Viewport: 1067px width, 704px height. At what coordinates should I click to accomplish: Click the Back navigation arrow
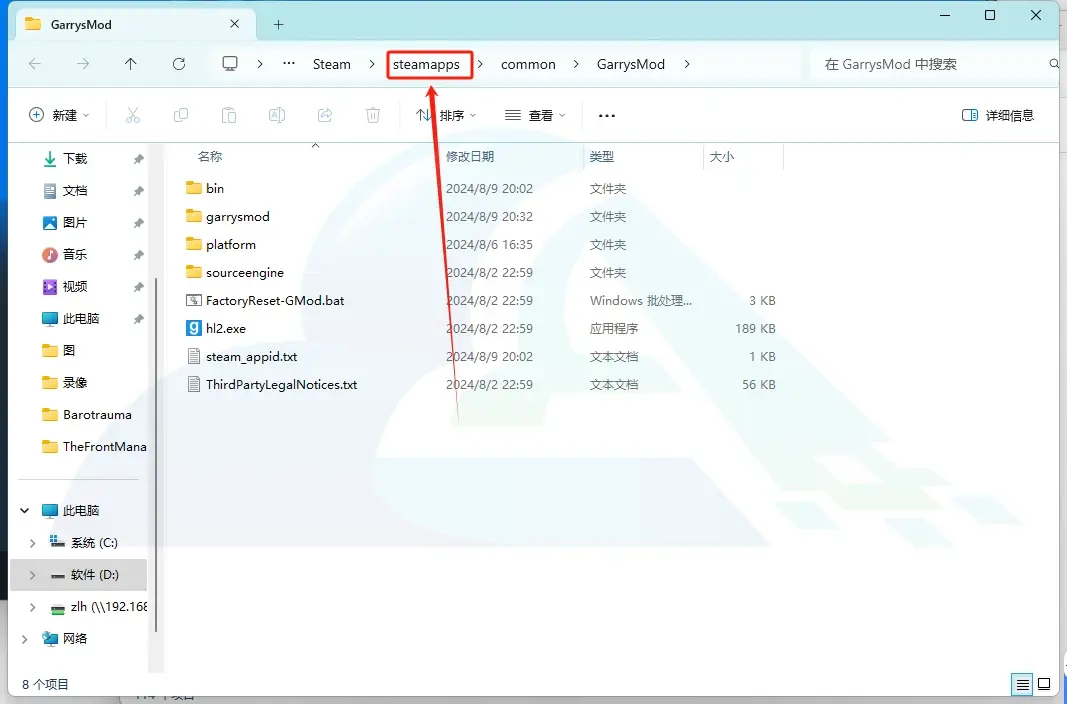tap(35, 64)
